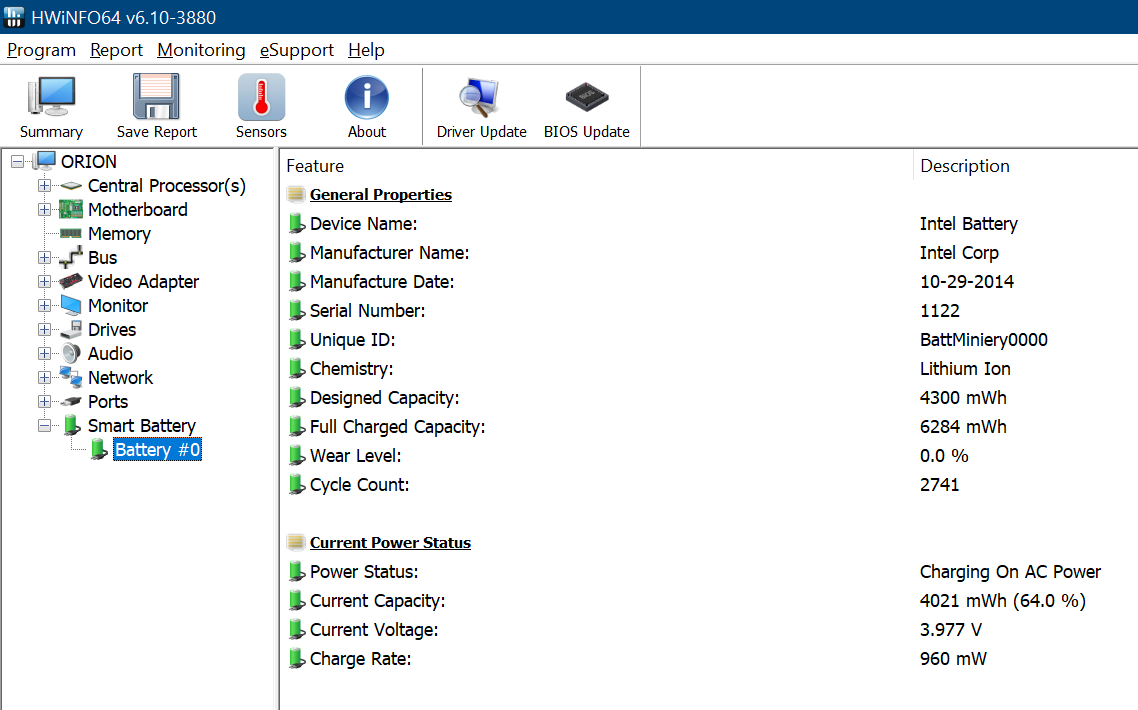Open the Help menu
This screenshot has height=710, width=1138.
tap(366, 50)
